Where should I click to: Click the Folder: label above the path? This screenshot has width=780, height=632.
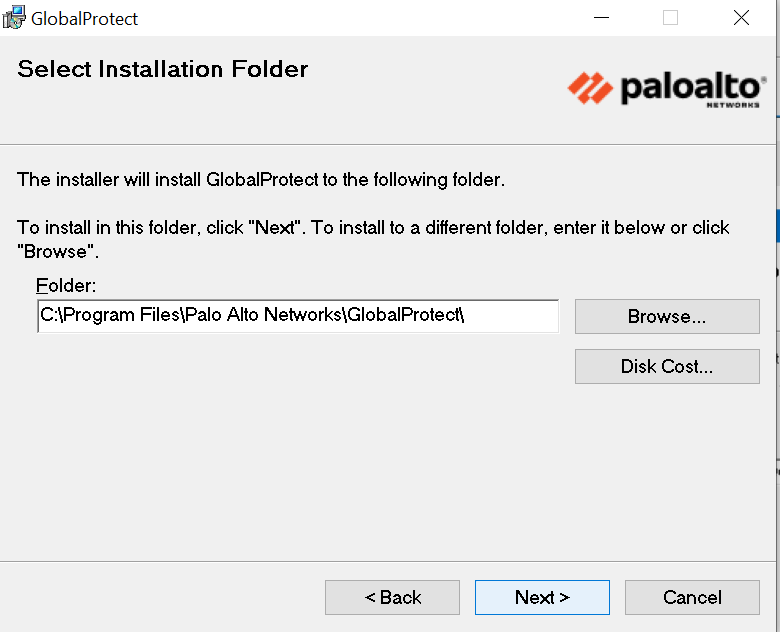pyautogui.click(x=64, y=285)
